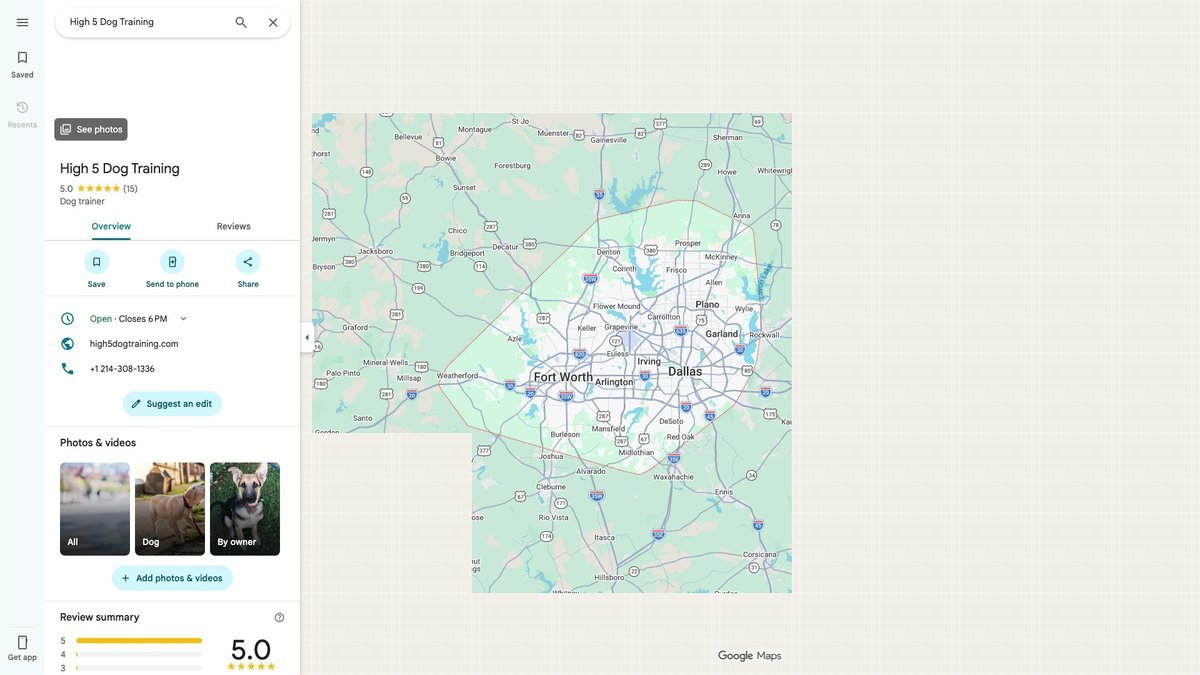Screen dimensions: 1200x675
Task: Open high5dogtraining.com website link
Action: (x=134, y=344)
